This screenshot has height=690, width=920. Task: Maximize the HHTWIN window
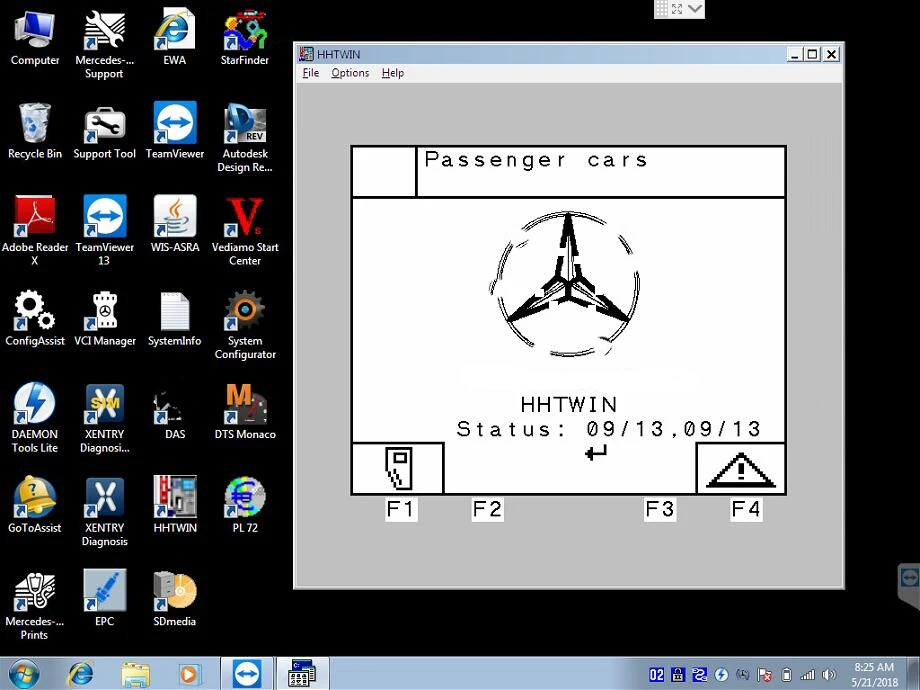tap(813, 55)
